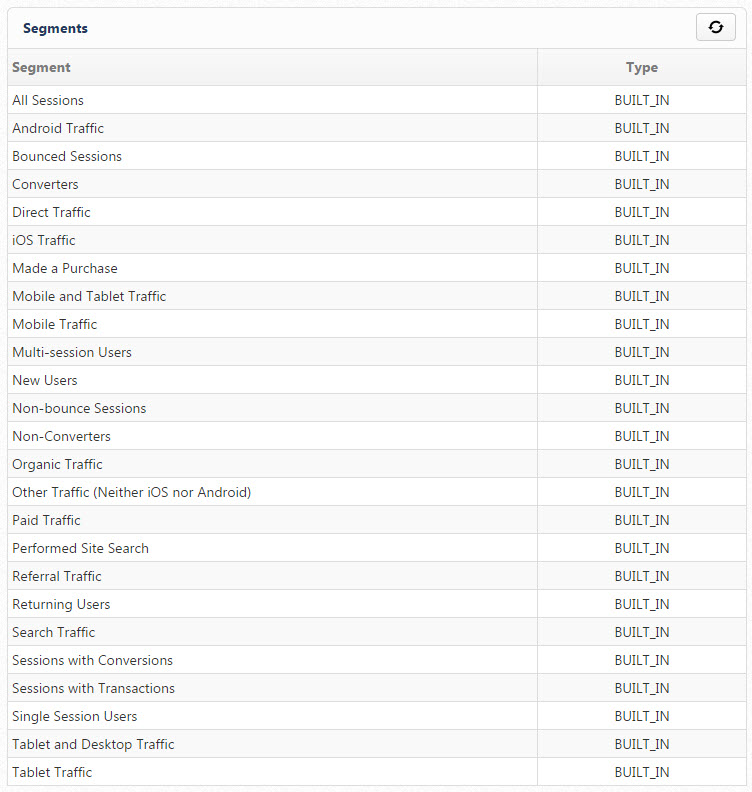Select the All Sessions segment row
The image size is (752, 792).
(x=48, y=100)
